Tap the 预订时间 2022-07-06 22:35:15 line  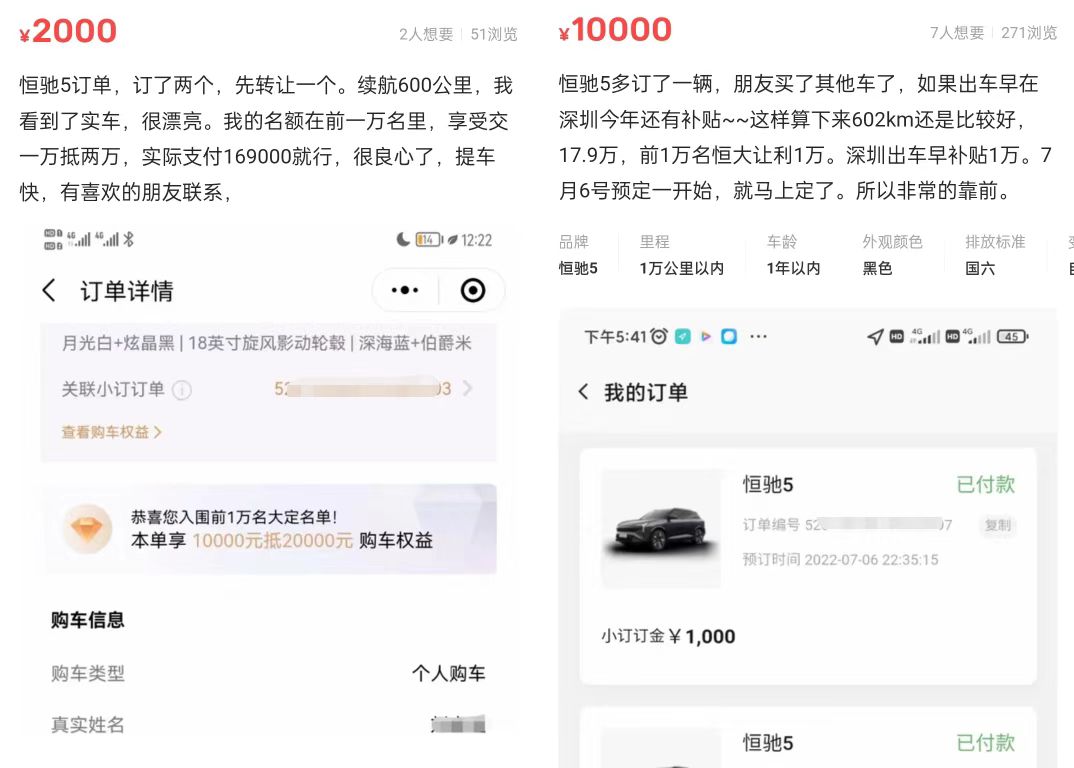pyautogui.click(x=840, y=560)
